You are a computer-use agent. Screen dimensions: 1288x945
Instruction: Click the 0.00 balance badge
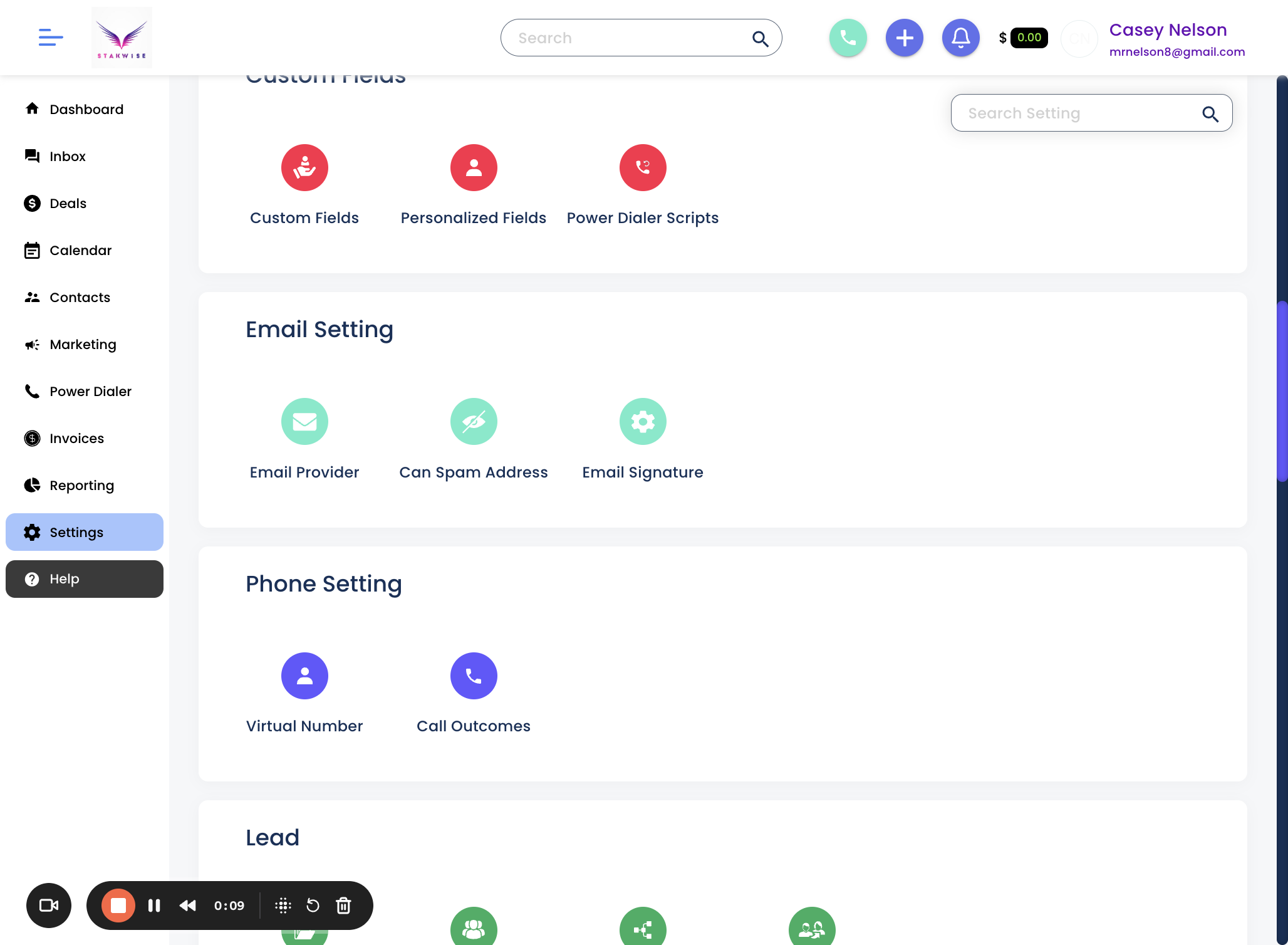point(1029,38)
